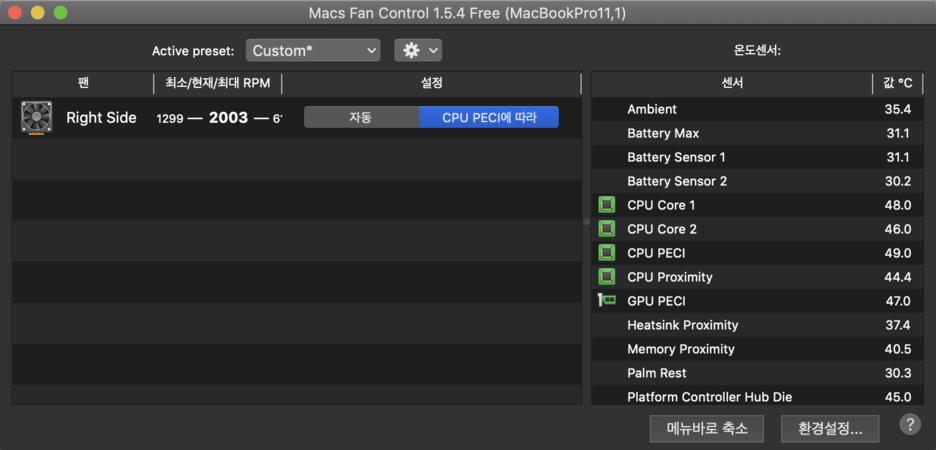Click the CPU Core 2 value 46.0

click(x=898, y=229)
